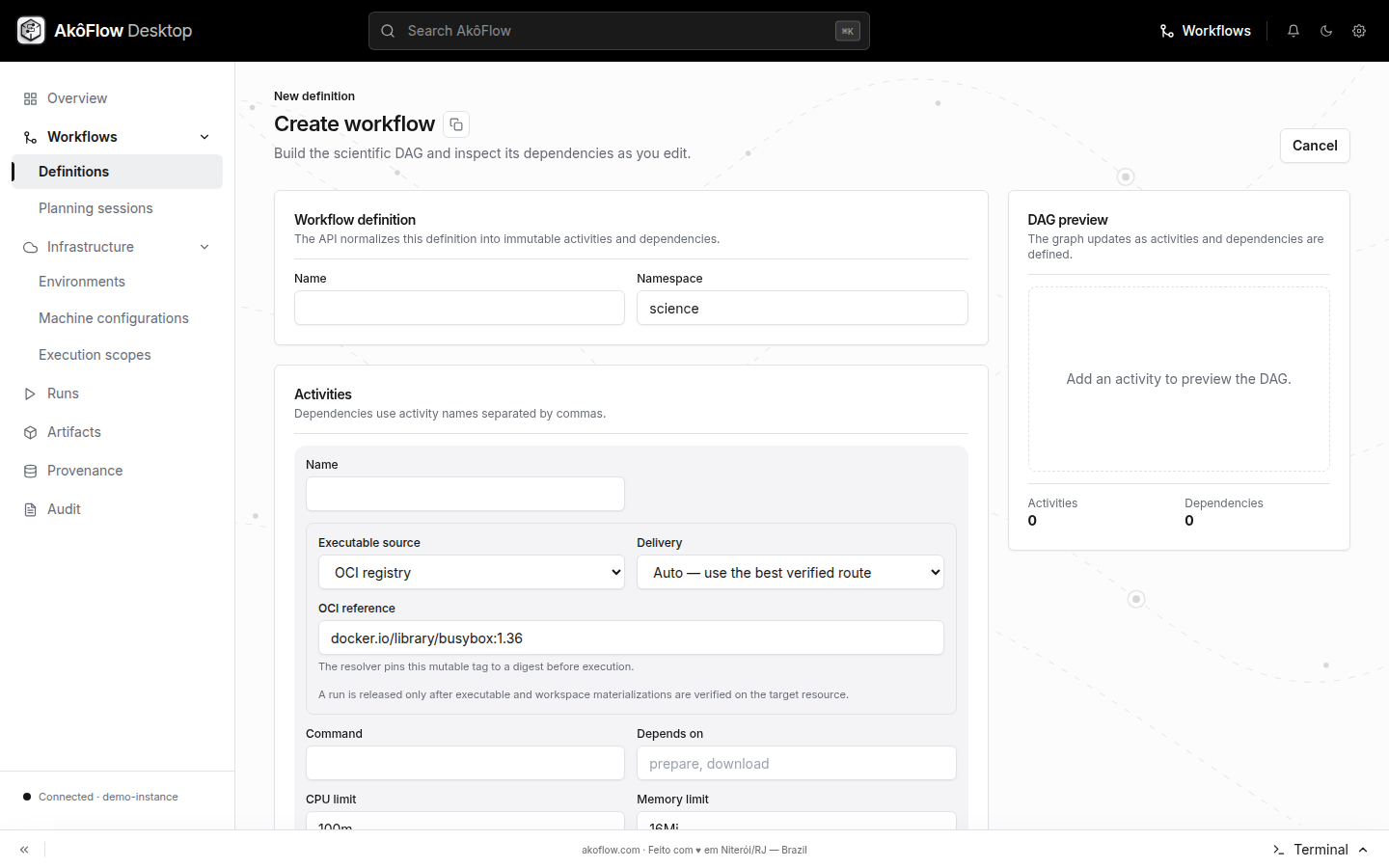Toggle dark mode moon icon
Viewport: 1389px width, 868px height.
pos(1326,31)
